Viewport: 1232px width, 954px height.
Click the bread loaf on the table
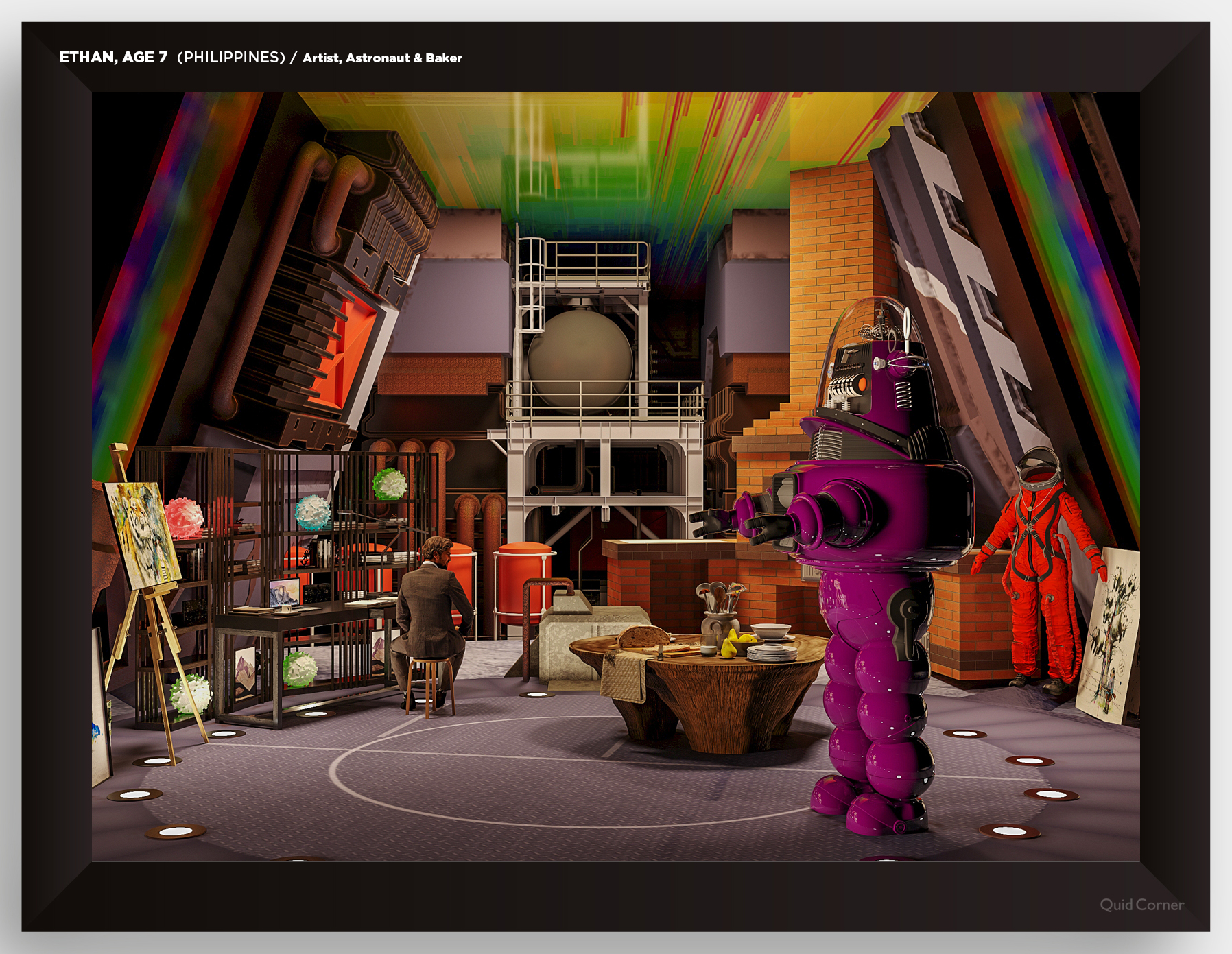pyautogui.click(x=643, y=637)
